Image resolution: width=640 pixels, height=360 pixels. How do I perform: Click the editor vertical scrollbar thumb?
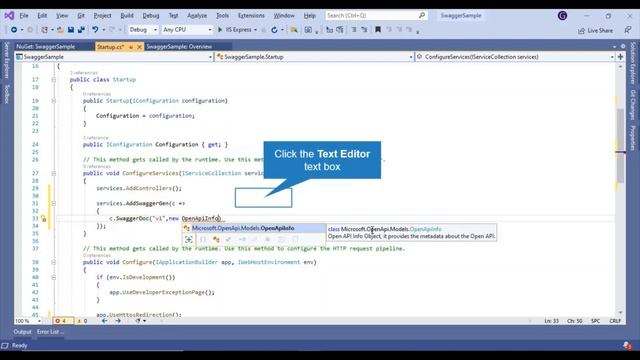tap(620, 146)
